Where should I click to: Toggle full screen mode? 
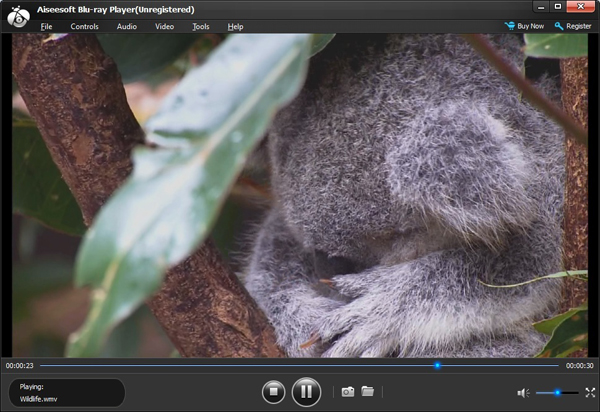(x=590, y=393)
